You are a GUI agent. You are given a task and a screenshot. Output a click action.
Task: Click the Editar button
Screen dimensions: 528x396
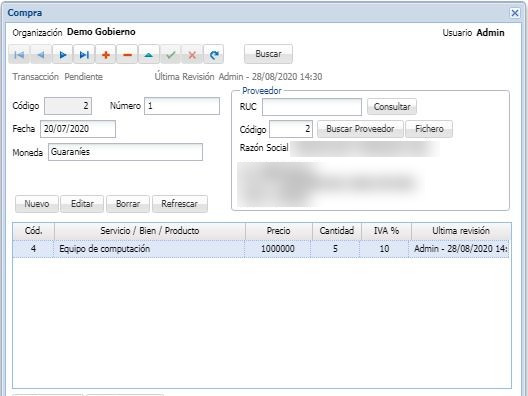pos(82,204)
